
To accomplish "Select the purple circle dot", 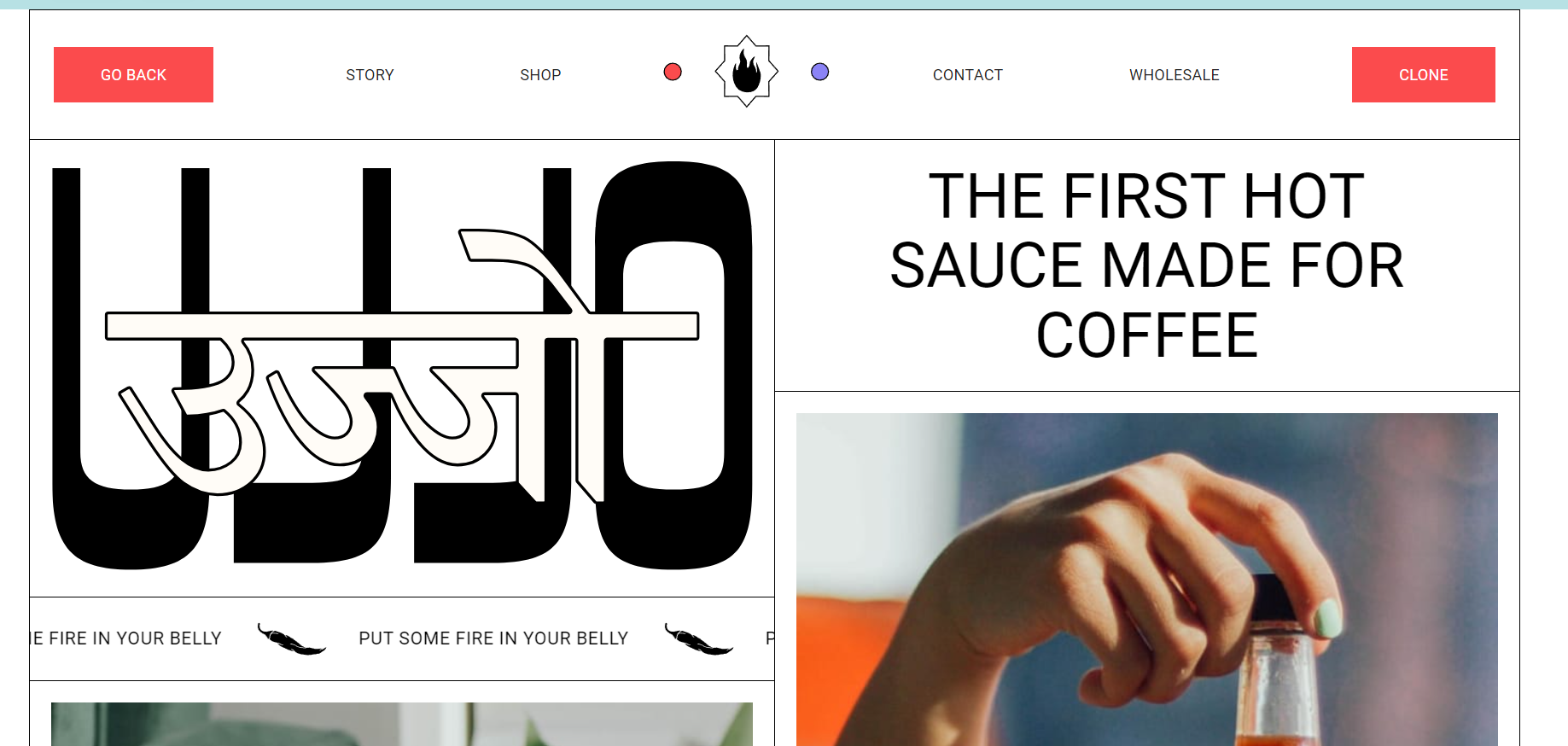I will [819, 72].
